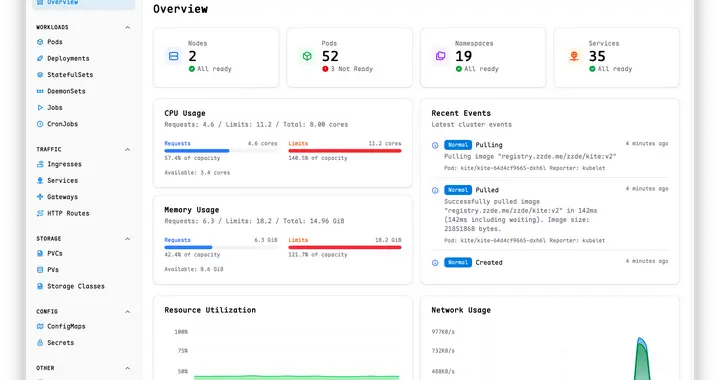Click the Jobs play icon
Screen dimensions: 720x380
(x=40, y=107)
